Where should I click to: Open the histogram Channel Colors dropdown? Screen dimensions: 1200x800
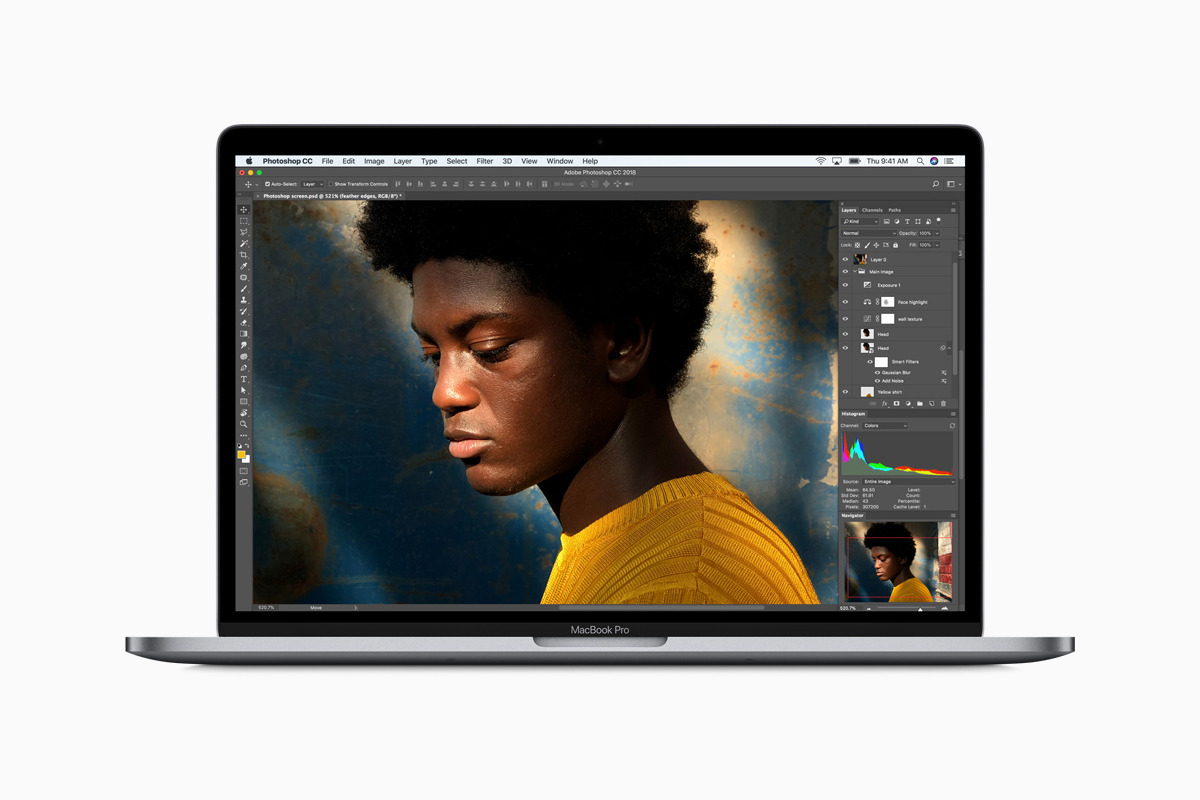pos(886,426)
